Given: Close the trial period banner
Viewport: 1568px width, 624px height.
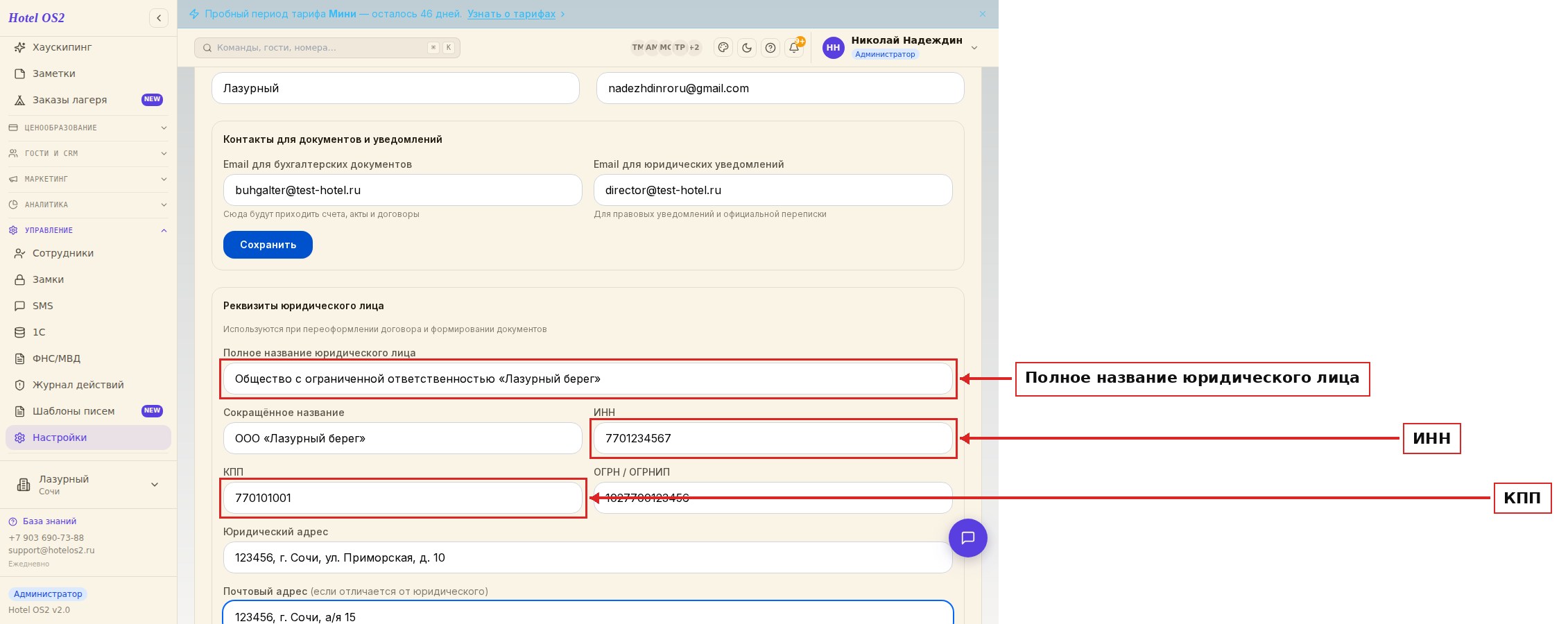Looking at the screenshot, I should 983,14.
